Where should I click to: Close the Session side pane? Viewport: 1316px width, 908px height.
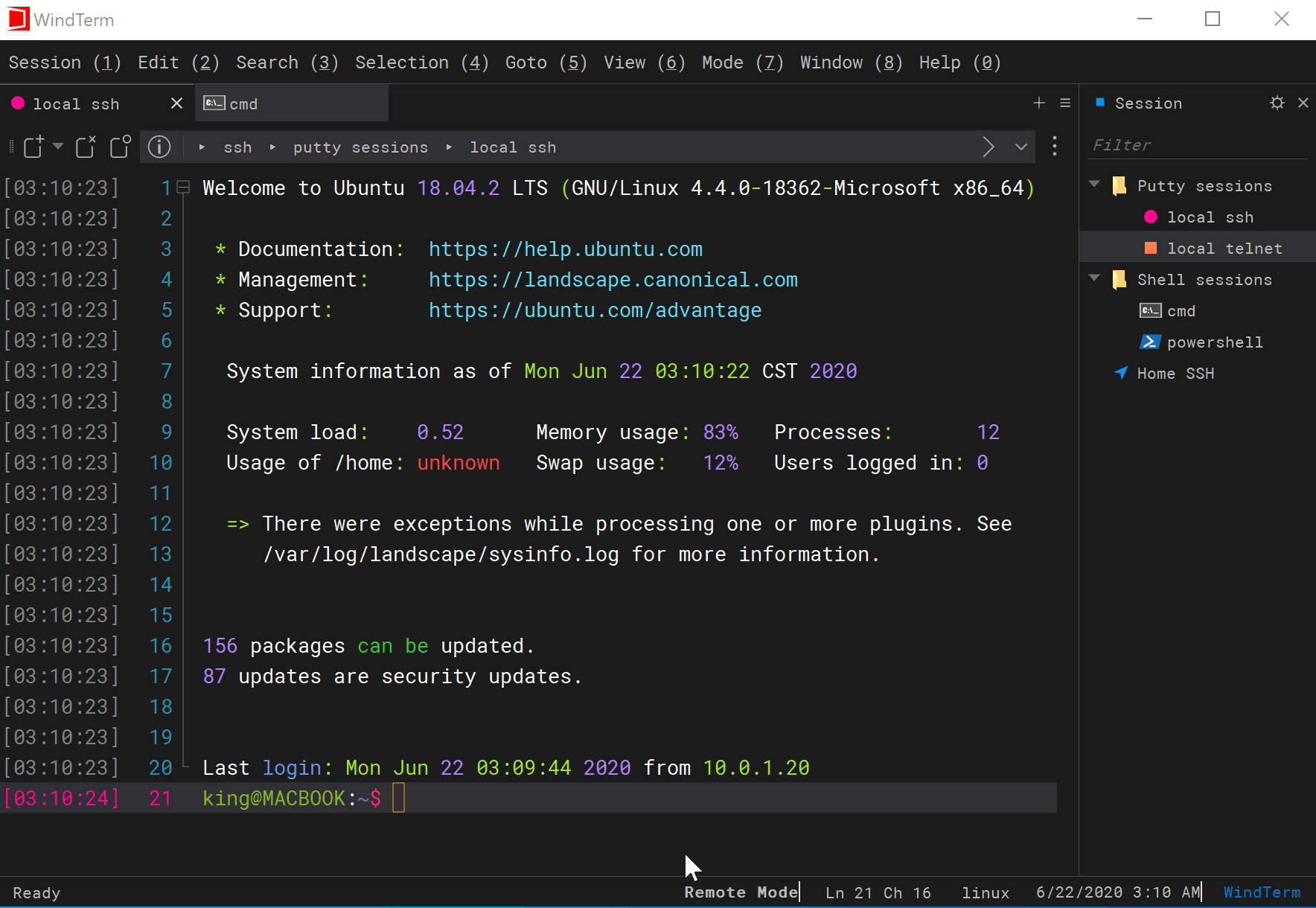1303,103
